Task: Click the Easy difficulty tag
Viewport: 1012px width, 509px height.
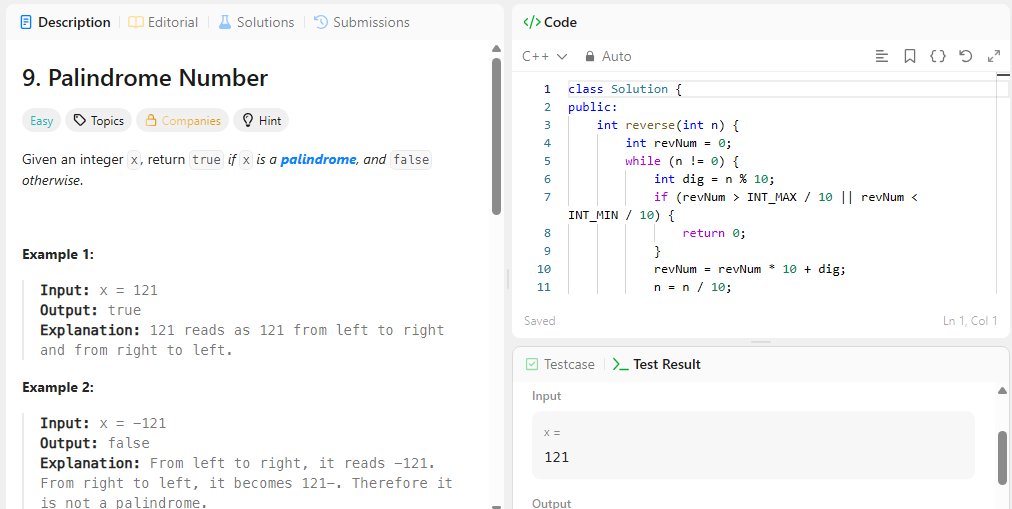Action: click(41, 121)
